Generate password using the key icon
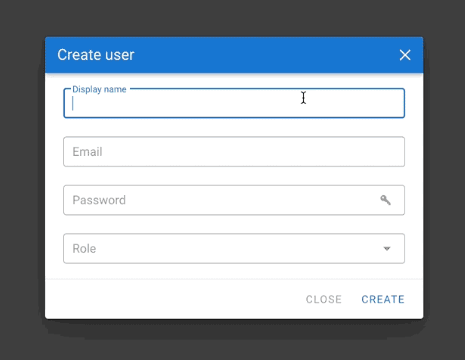 [x=386, y=200]
